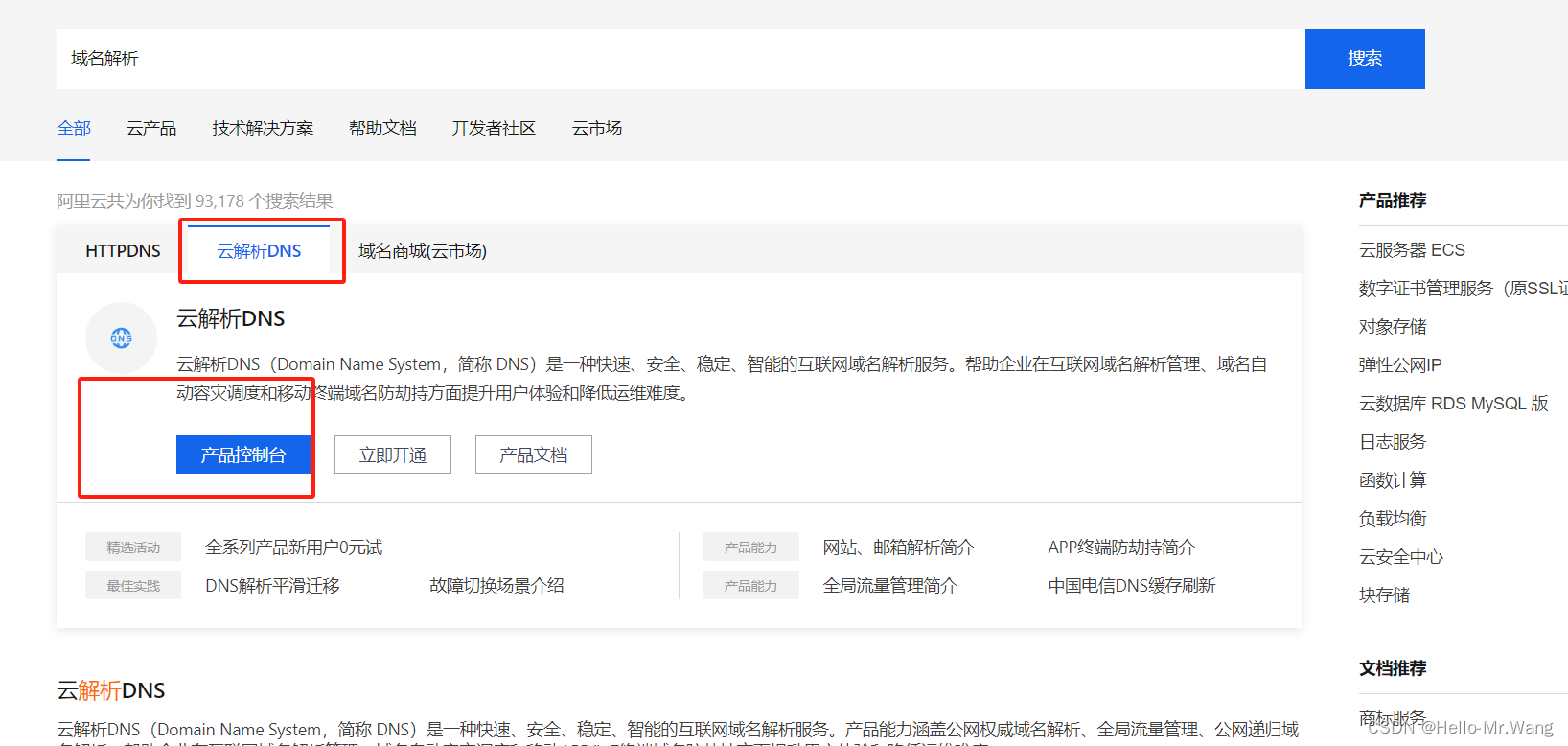This screenshot has height=746, width=1568.
Task: Click the 最佳实践 tag label
Action: tap(133, 586)
